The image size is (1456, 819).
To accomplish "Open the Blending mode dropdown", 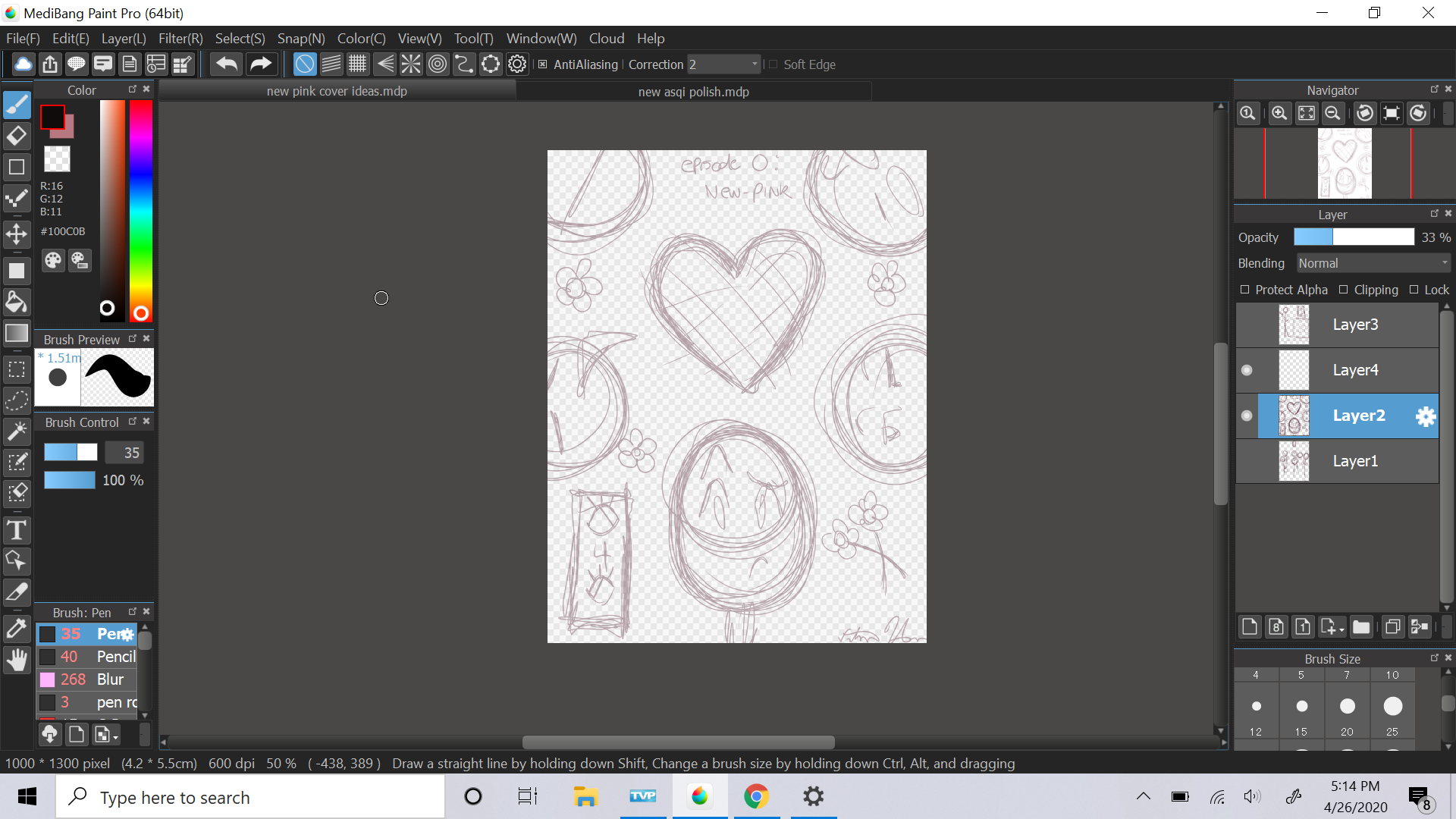I will tap(1373, 263).
